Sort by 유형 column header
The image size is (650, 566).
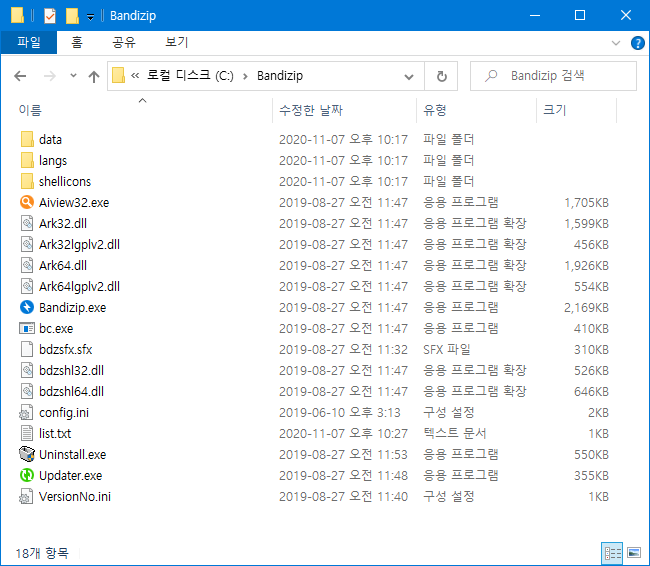coord(434,110)
